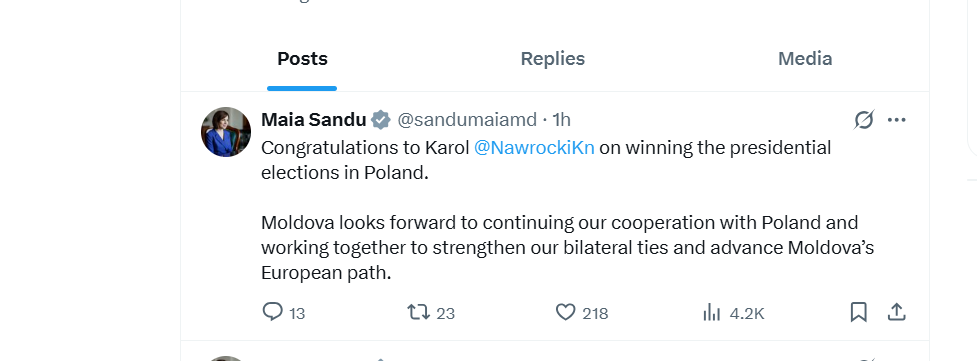Viewport: 977px width, 361px height.
Task: Click the partially visible avatar below
Action: [226, 358]
